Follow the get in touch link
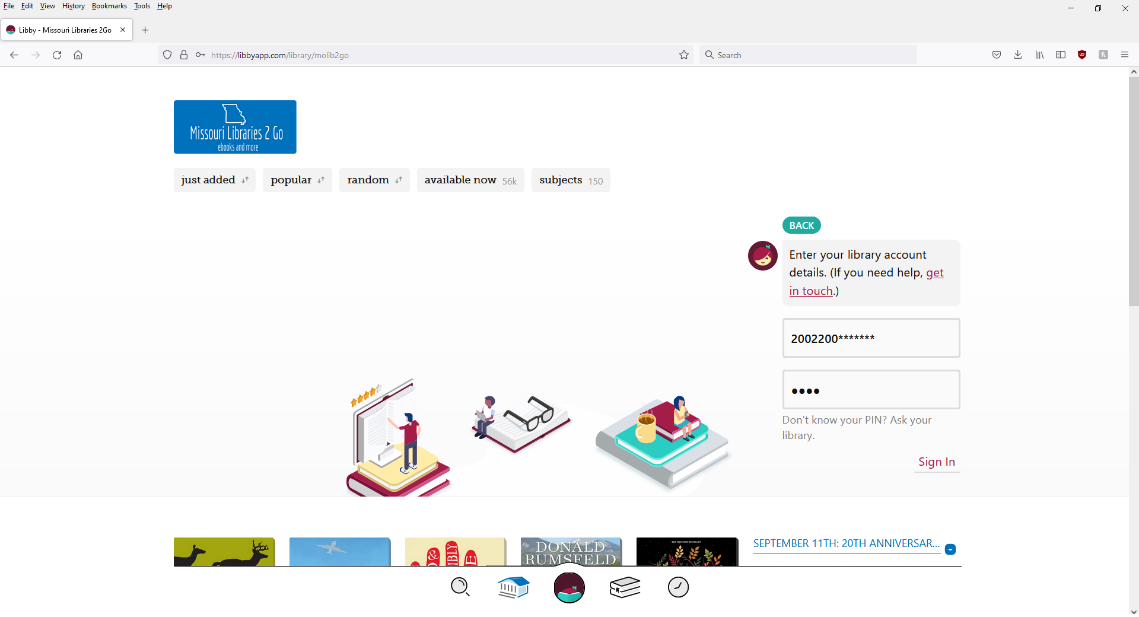1139x617 pixels. point(866,282)
